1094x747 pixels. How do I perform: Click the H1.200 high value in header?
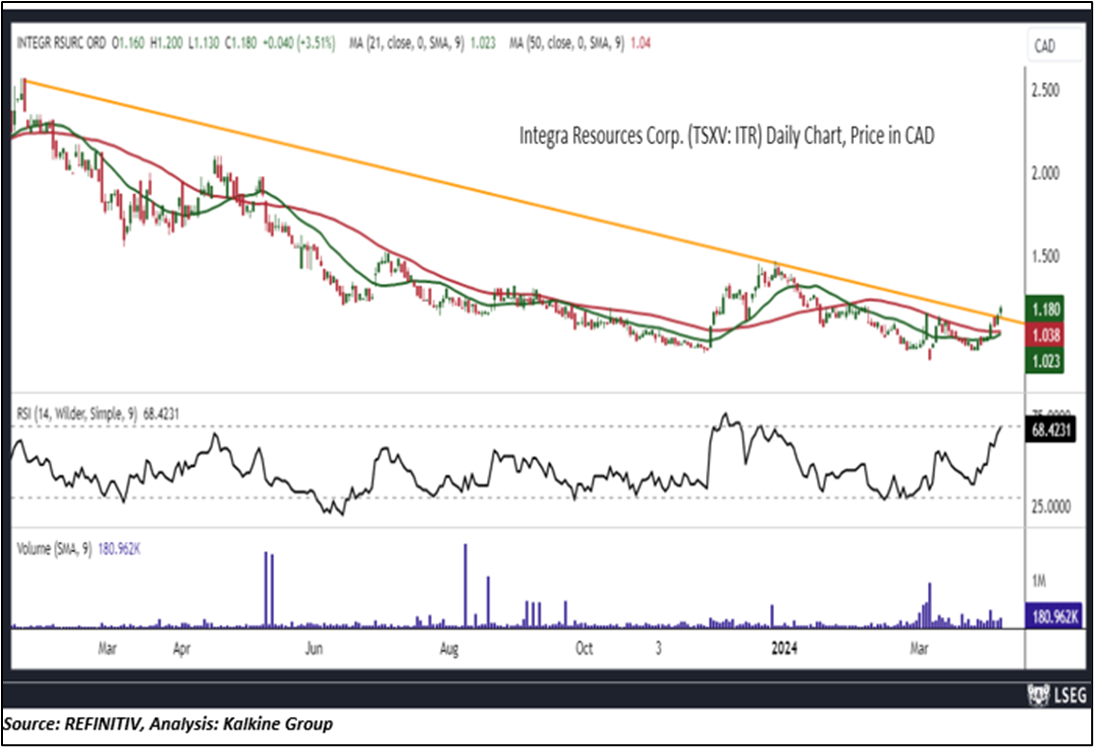166,43
